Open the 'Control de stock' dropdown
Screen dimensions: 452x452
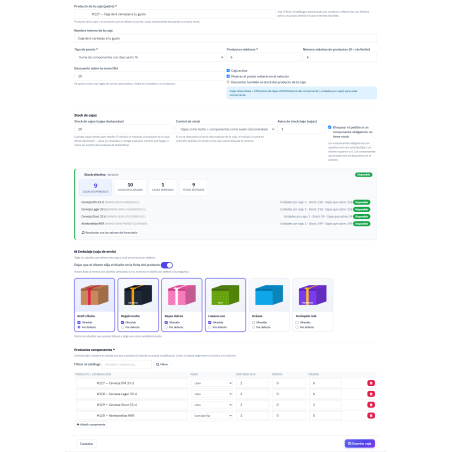coord(226,129)
